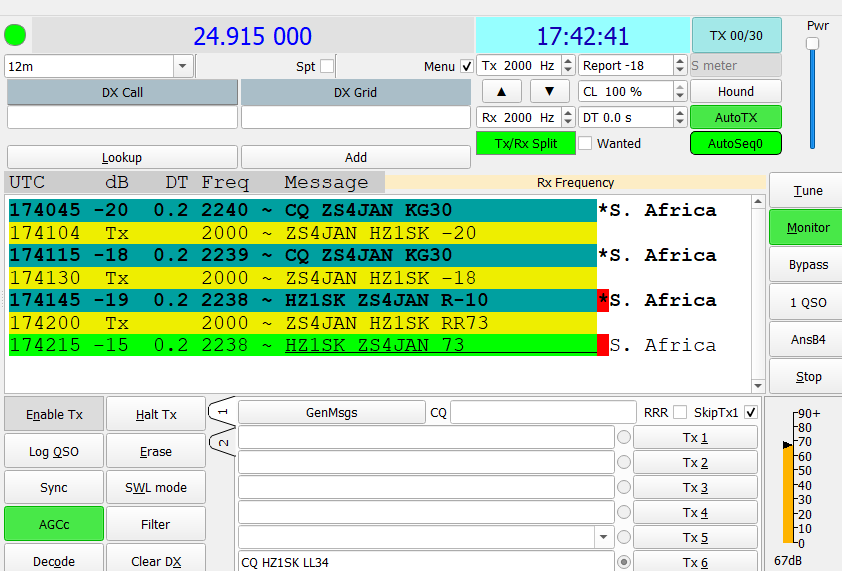This screenshot has width=842, height=571.
Task: Expand the Tx 5 message dropdown
Action: click(x=604, y=537)
